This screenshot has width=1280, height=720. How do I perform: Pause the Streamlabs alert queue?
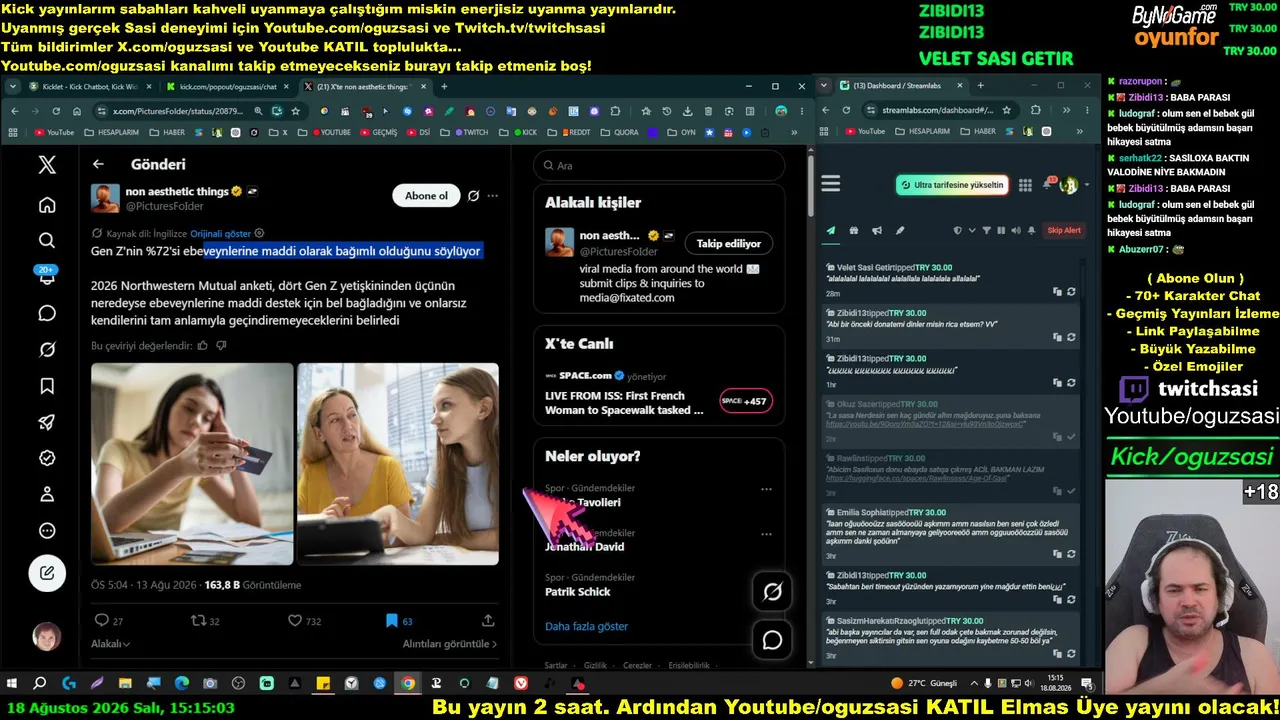pyautogui.click(x=1002, y=231)
